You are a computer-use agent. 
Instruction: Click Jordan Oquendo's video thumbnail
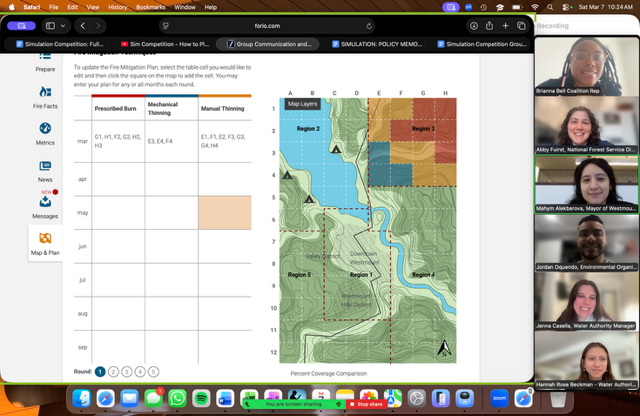coord(586,243)
